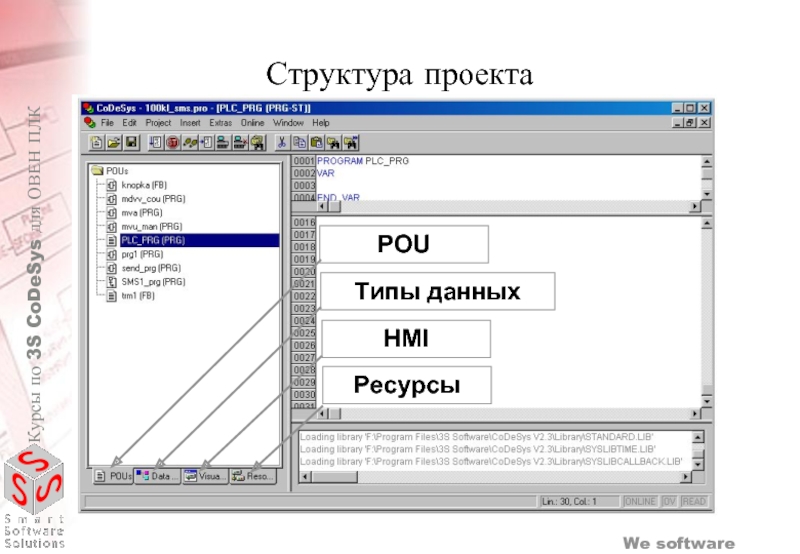Click the OV overwrite status indicator
This screenshot has width=800, height=554.
click(x=669, y=501)
